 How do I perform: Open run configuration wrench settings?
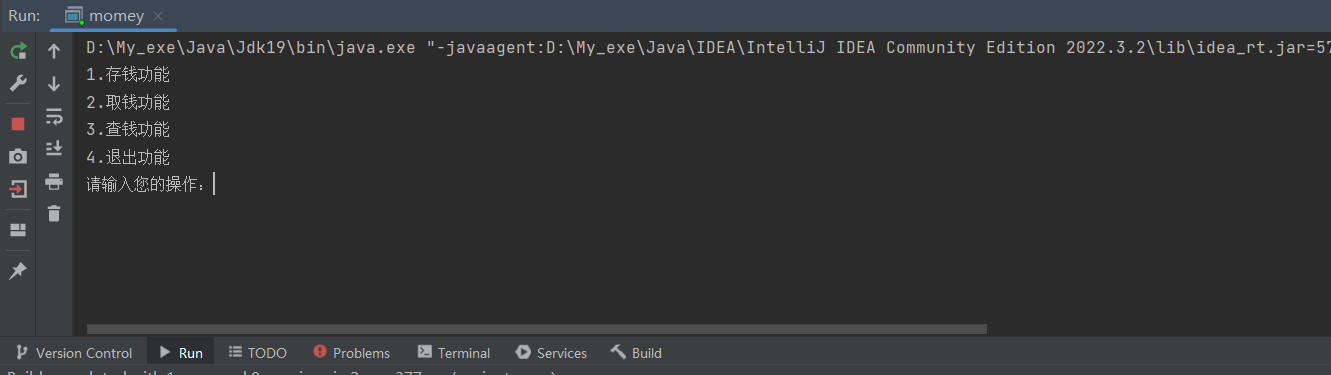pos(18,84)
